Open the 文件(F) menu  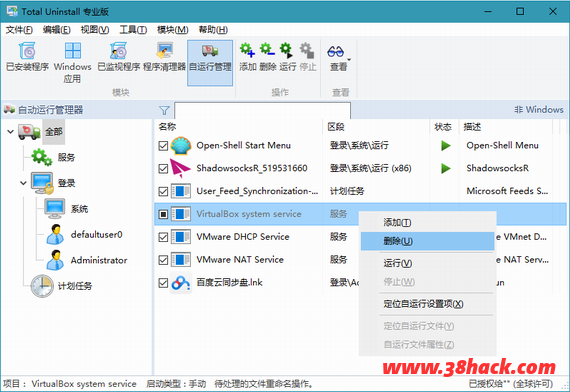pyautogui.click(x=19, y=30)
